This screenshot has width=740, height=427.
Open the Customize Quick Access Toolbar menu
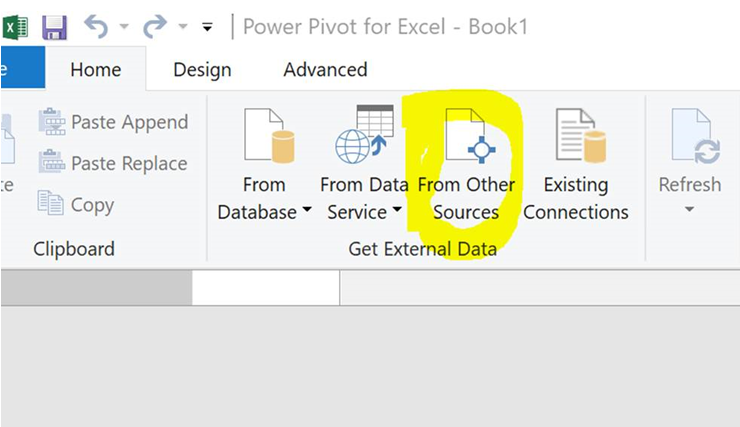[x=207, y=27]
